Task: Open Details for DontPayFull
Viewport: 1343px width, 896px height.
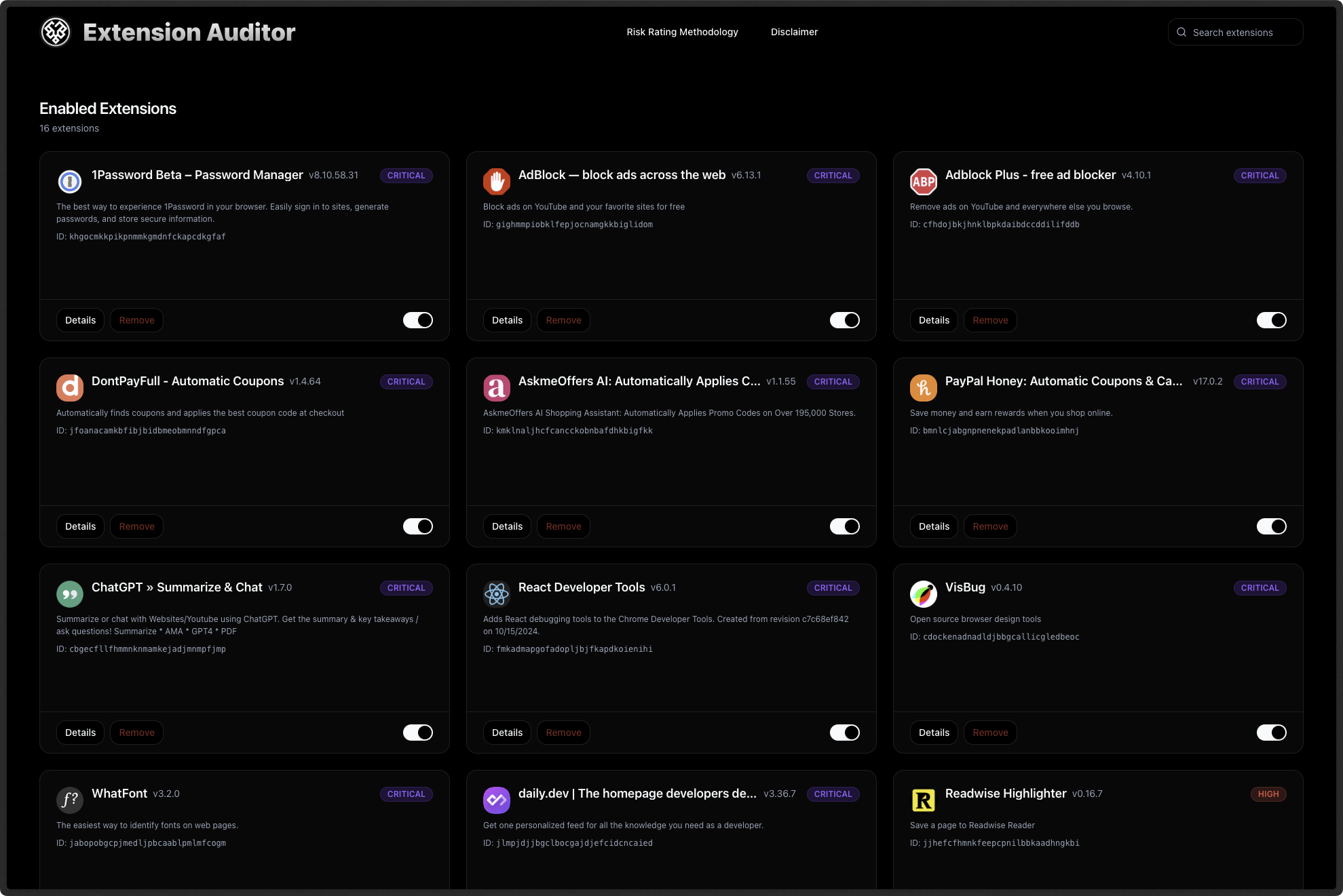Action: pyautogui.click(x=80, y=526)
